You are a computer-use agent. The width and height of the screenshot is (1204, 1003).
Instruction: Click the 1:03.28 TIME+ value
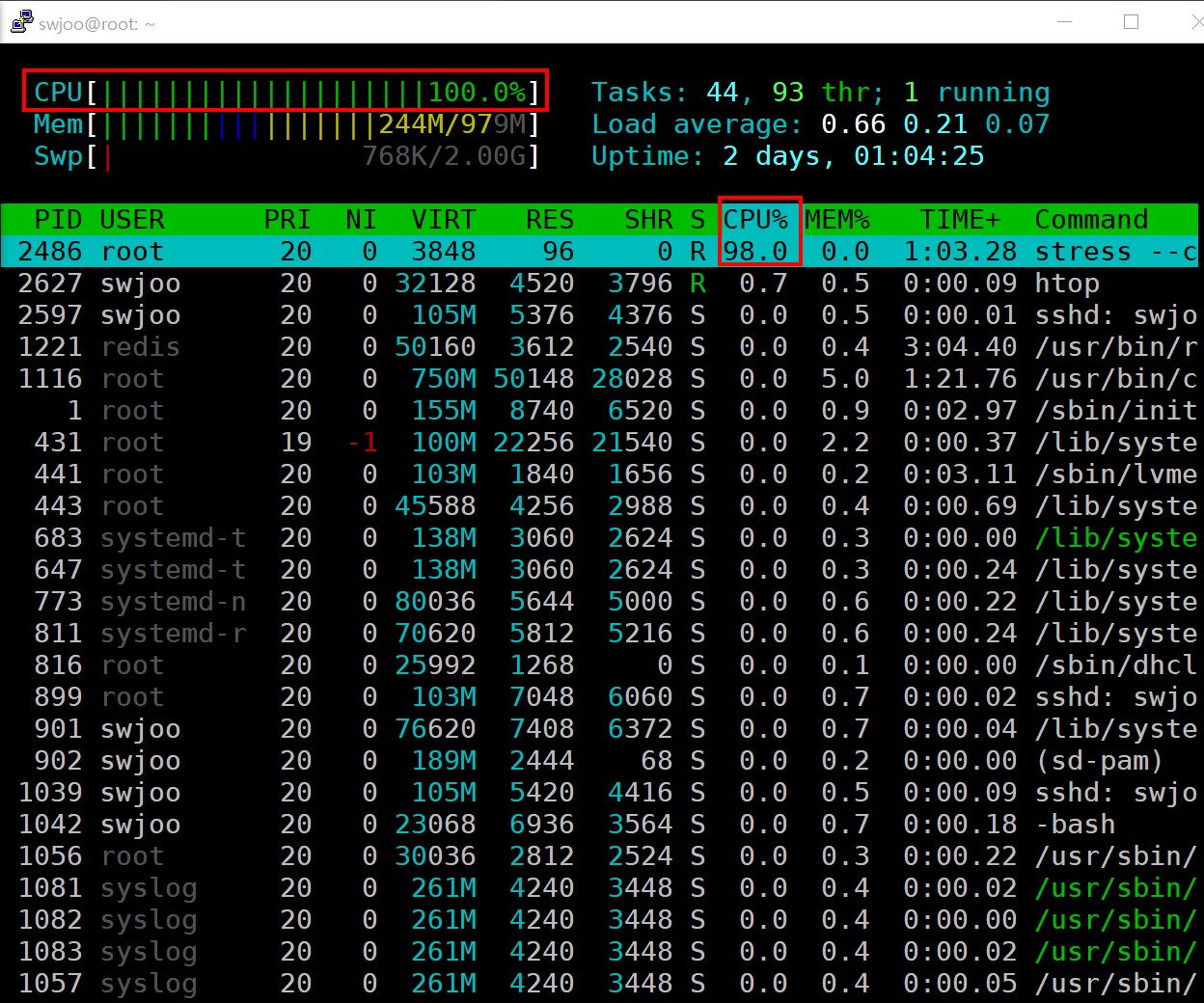pos(960,251)
